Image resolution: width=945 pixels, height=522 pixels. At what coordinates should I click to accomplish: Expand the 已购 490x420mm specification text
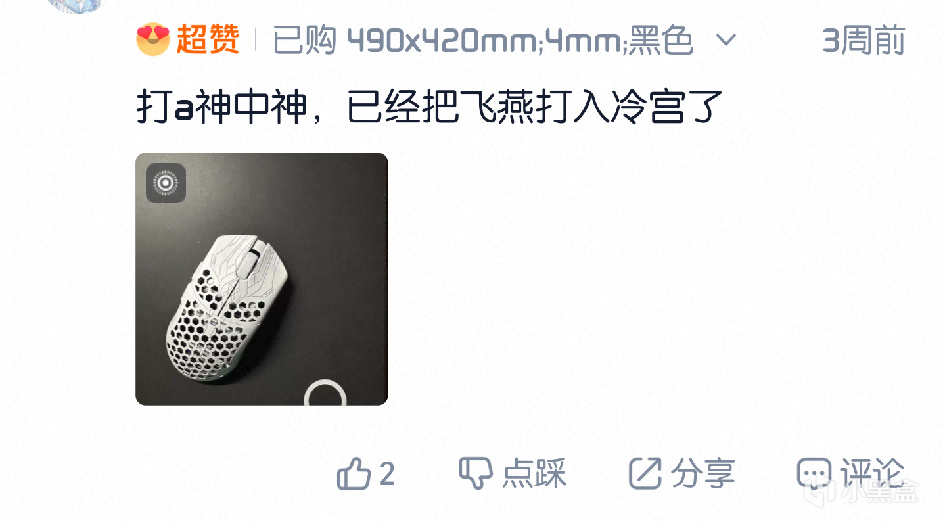[483, 40]
